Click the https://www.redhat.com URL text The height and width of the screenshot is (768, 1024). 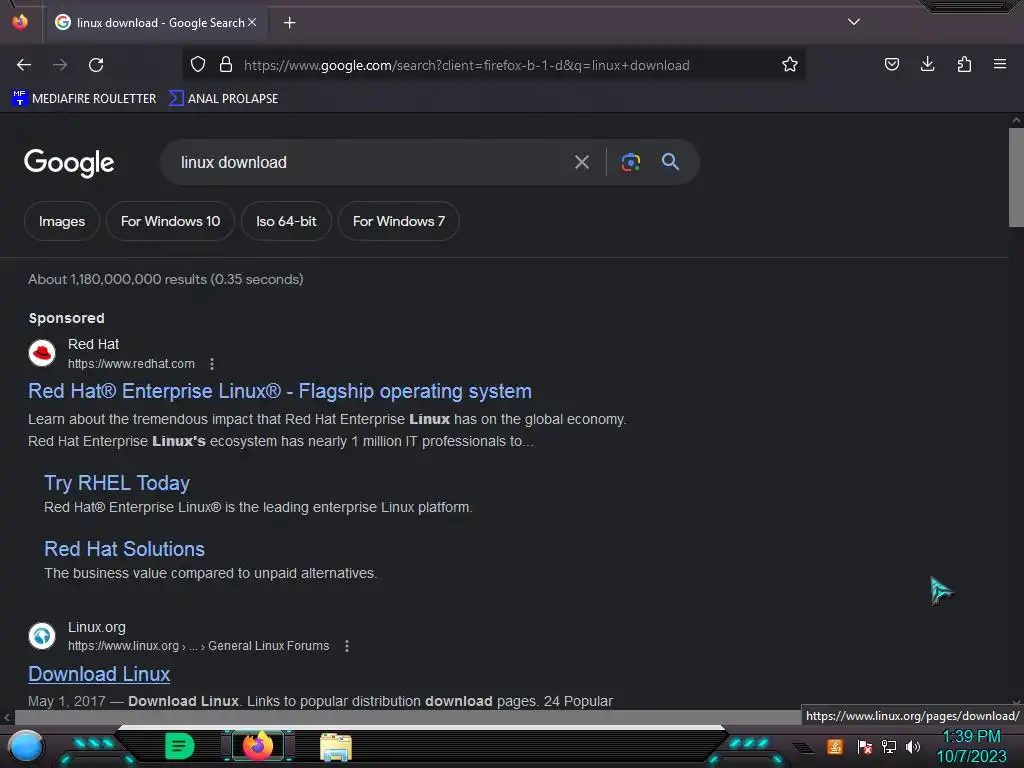[131, 364]
